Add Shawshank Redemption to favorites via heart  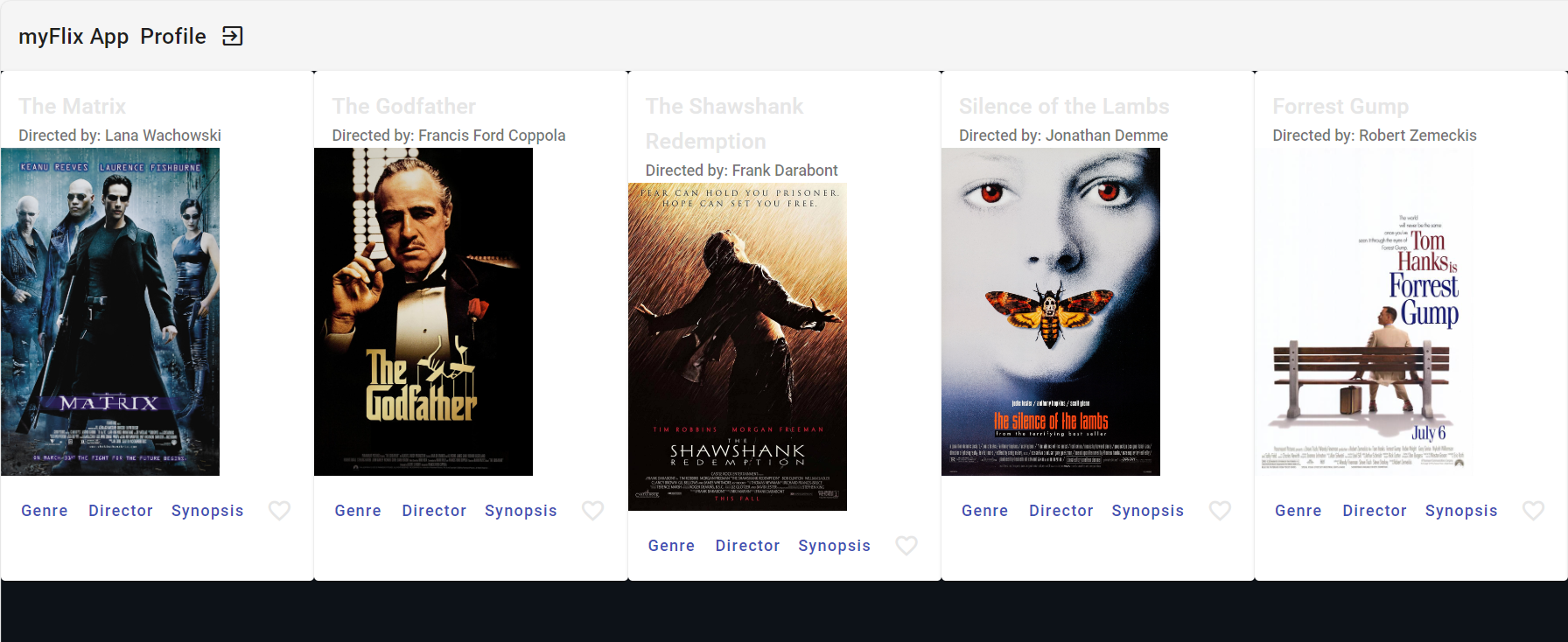coord(906,546)
